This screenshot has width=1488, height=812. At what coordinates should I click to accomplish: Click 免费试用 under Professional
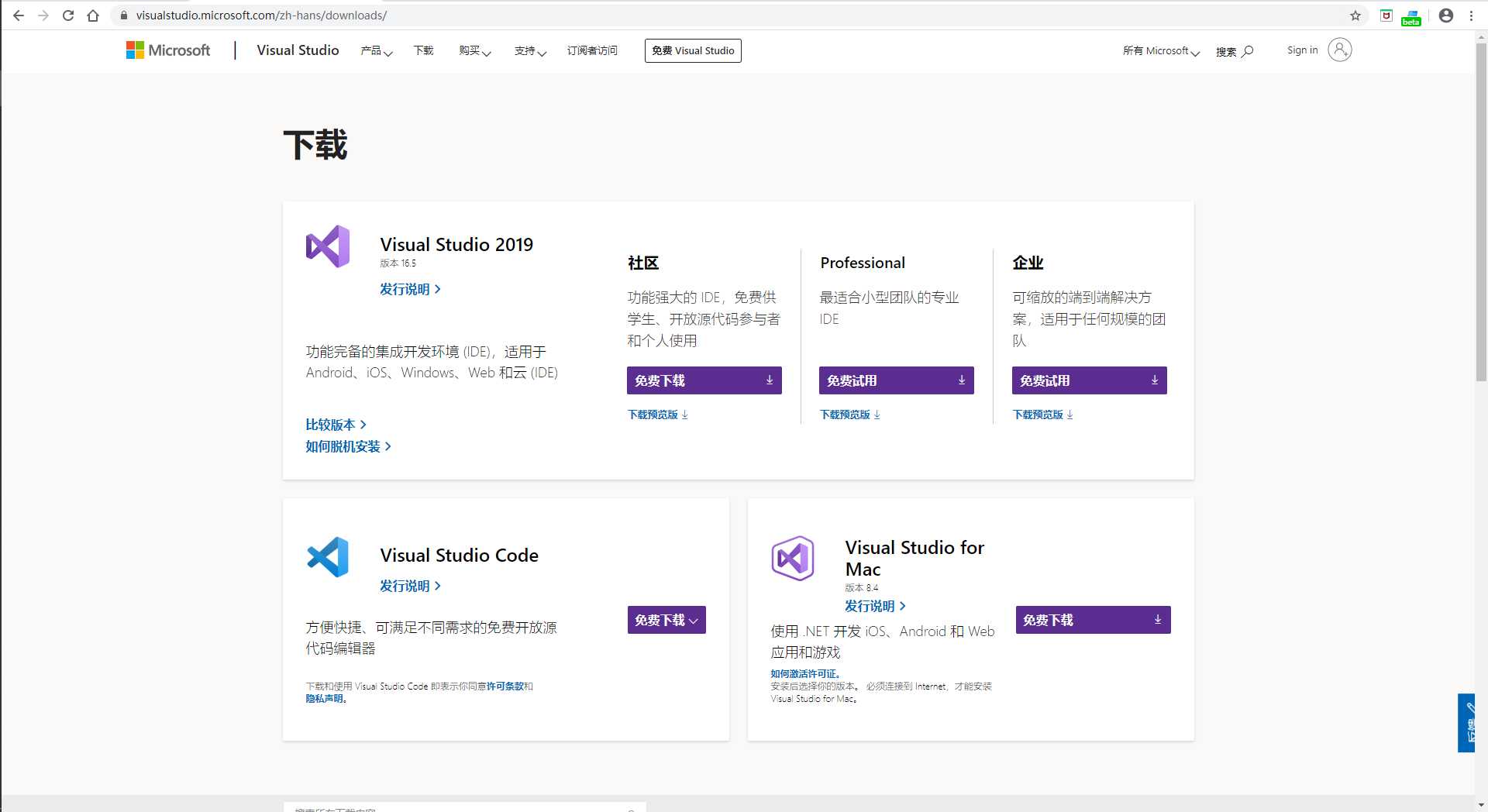[x=897, y=380]
